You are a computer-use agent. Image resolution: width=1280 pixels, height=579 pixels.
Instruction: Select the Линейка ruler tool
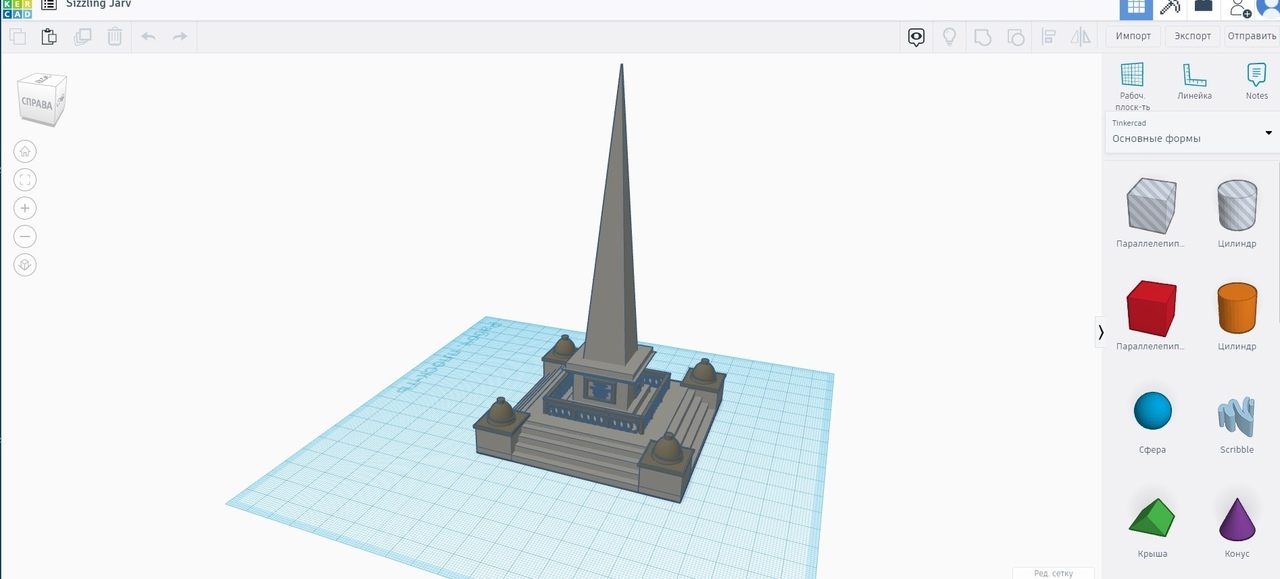coord(1194,81)
